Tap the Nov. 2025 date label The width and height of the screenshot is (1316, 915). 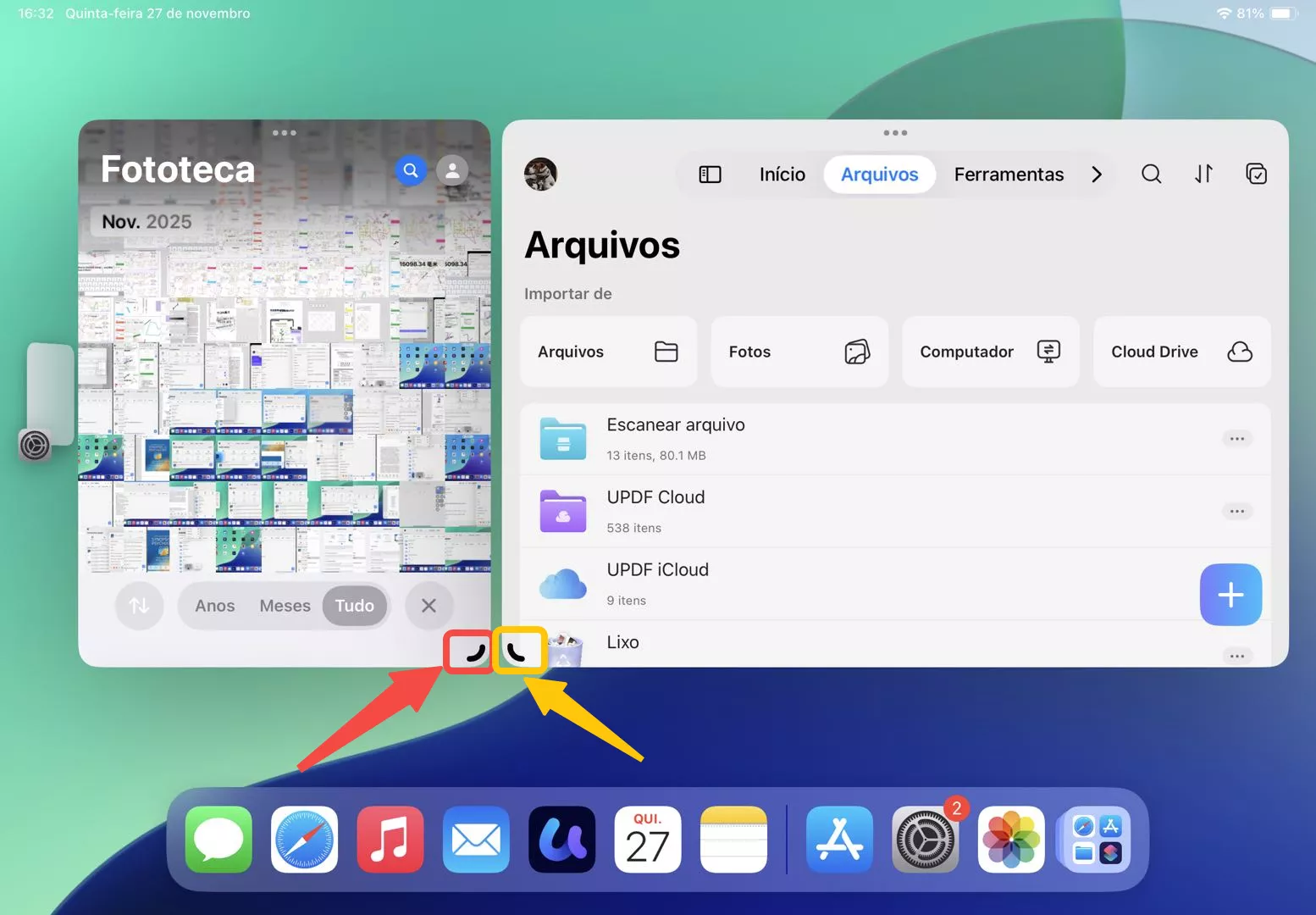point(147,222)
